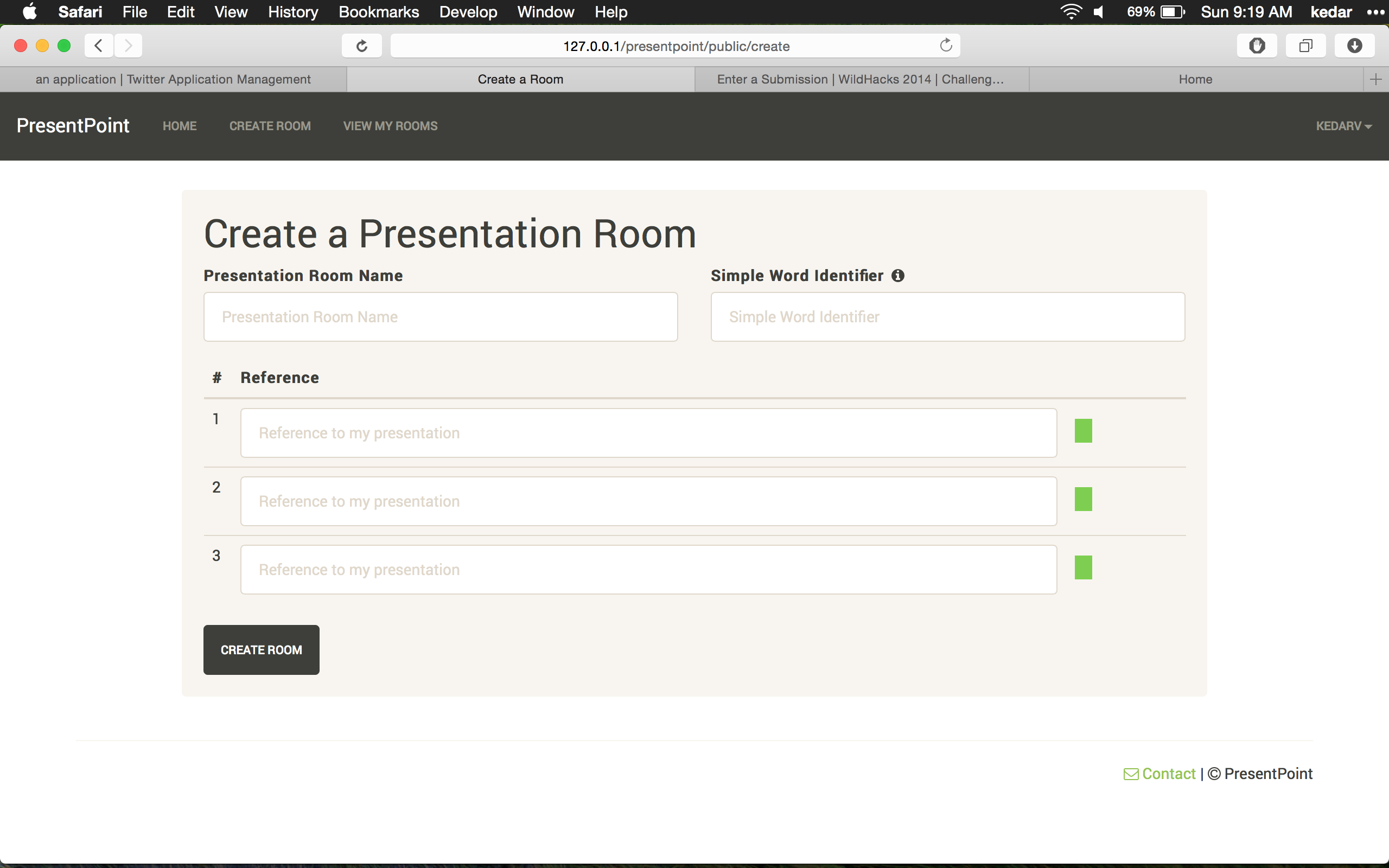This screenshot has width=1389, height=868.
Task: Open the Bookmarks menu in the menu bar
Action: pyautogui.click(x=378, y=11)
